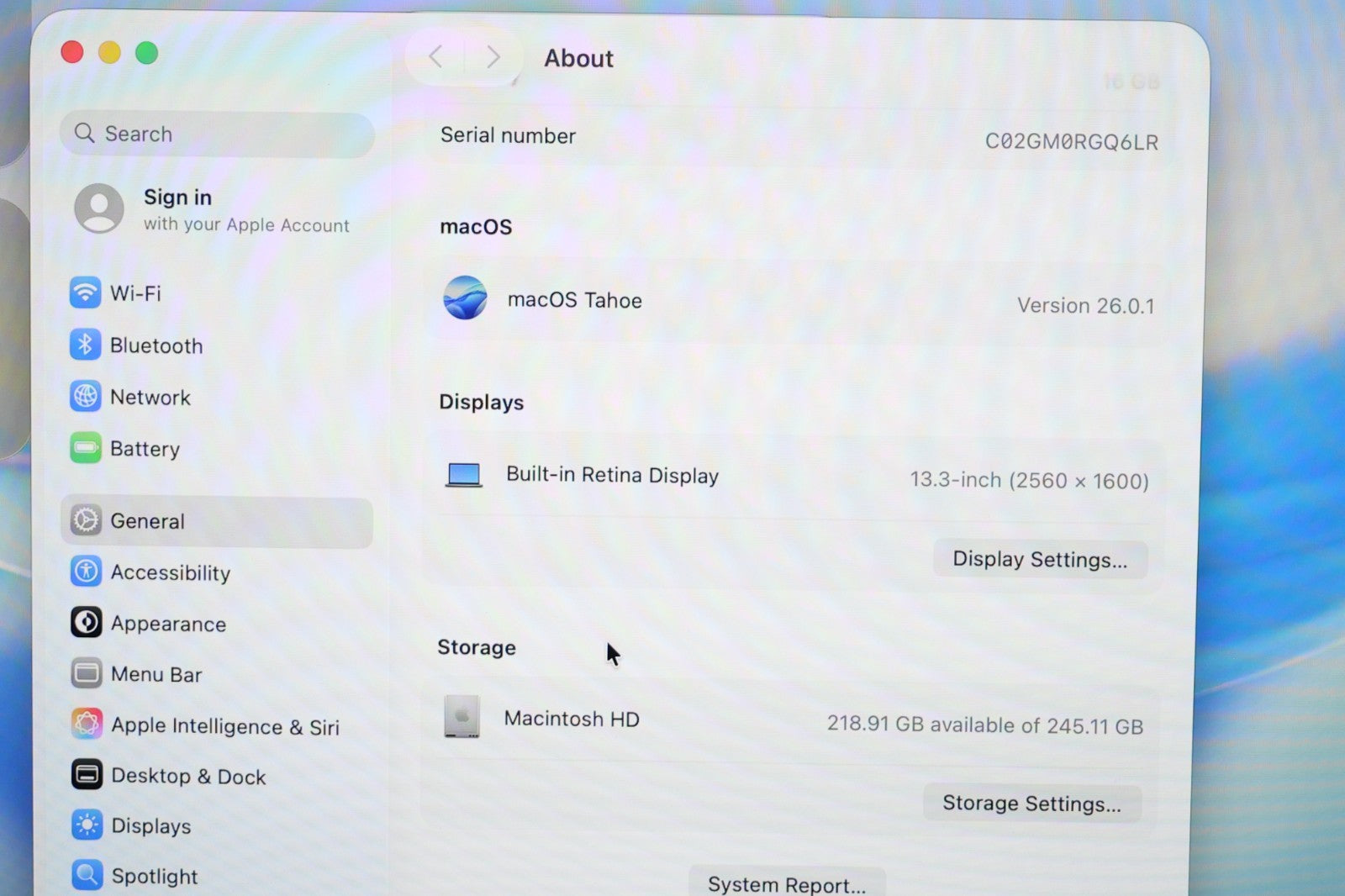The width and height of the screenshot is (1345, 896).
Task: Click the Macintosh HD drive icon
Action: pos(462,717)
